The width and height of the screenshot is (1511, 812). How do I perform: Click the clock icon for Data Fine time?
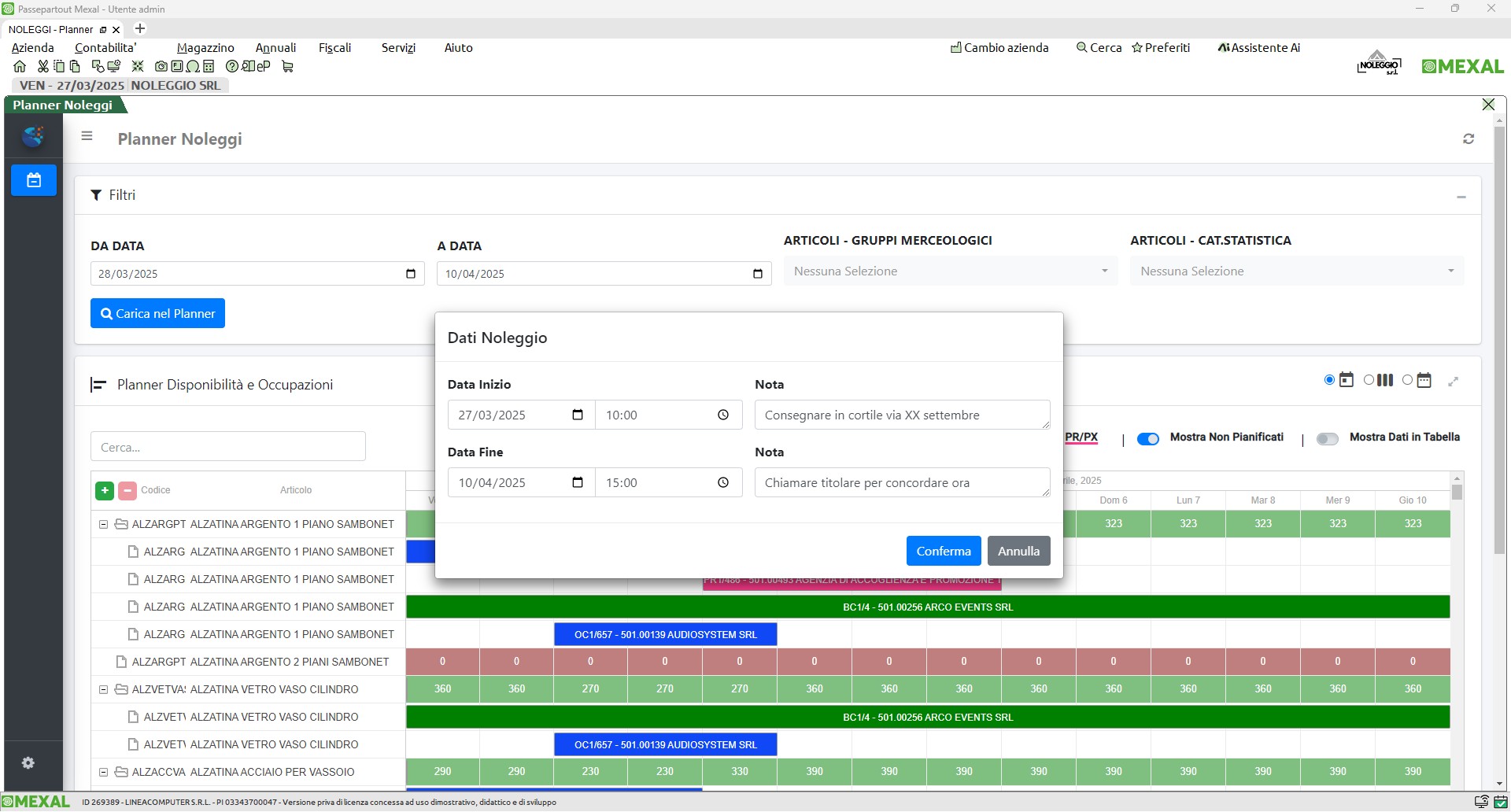point(723,483)
